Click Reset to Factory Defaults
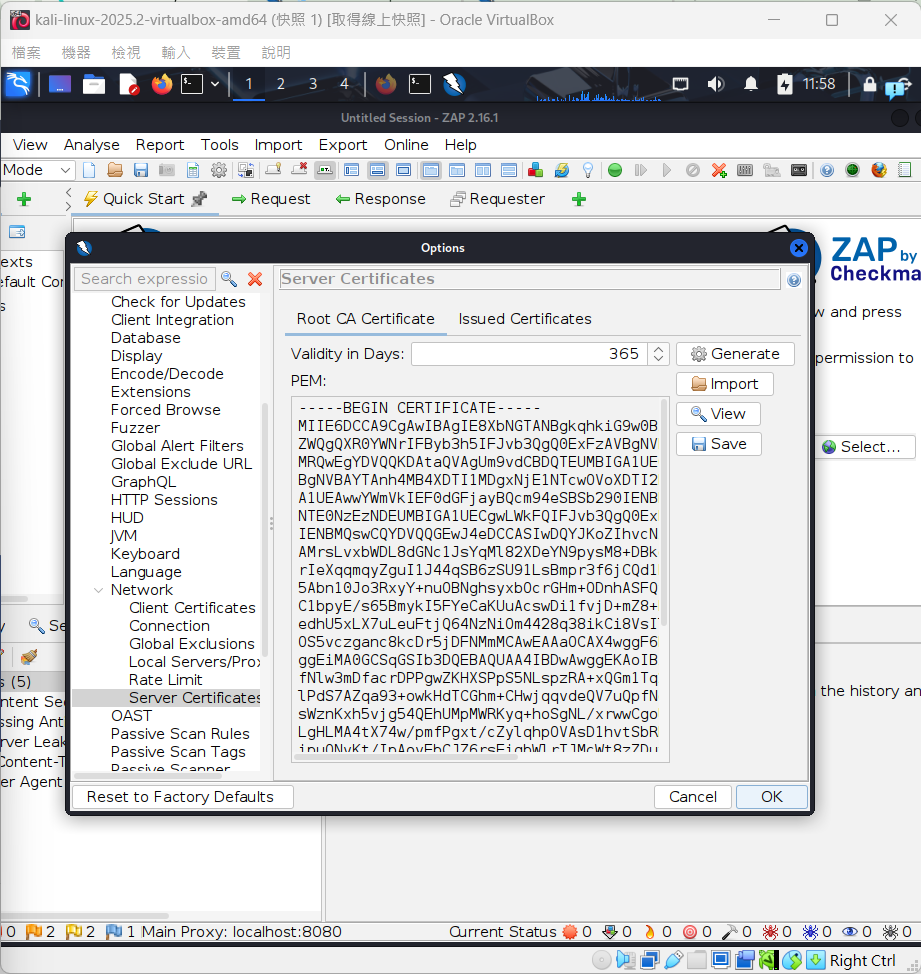921x974 pixels. 183,797
